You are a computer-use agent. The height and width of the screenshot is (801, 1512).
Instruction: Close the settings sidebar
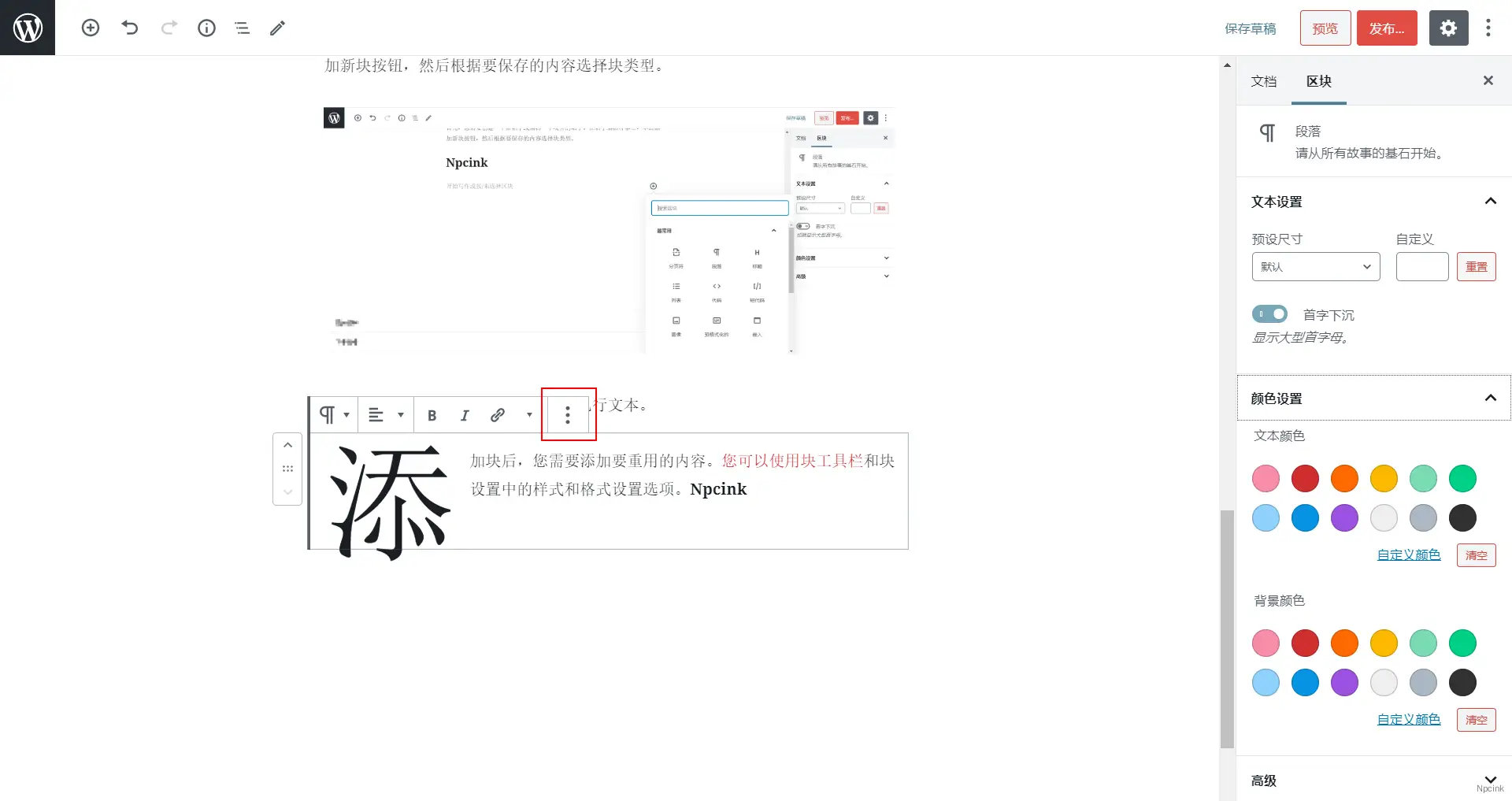tap(1488, 80)
